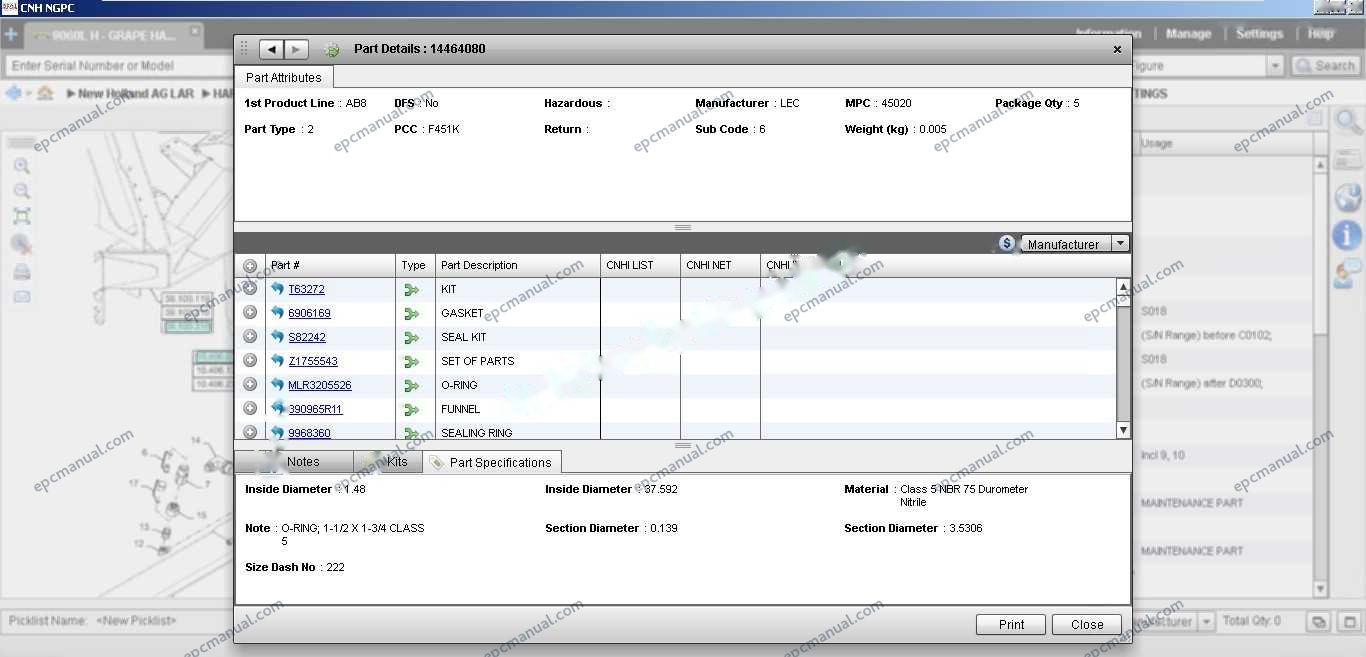This screenshot has width=1366, height=657.
Task: Click the Fit to Window icon in the diagram toolbar
Action: tap(21, 216)
